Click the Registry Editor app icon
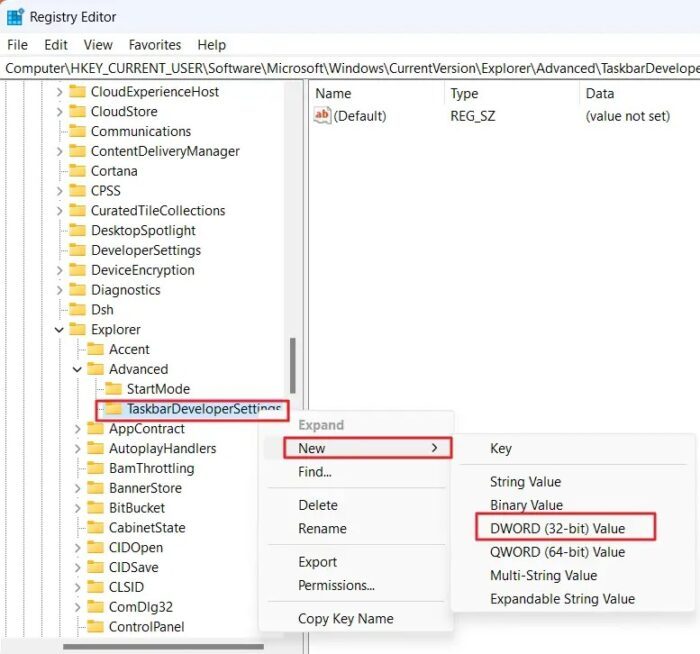This screenshot has height=654, width=700. 16,17
